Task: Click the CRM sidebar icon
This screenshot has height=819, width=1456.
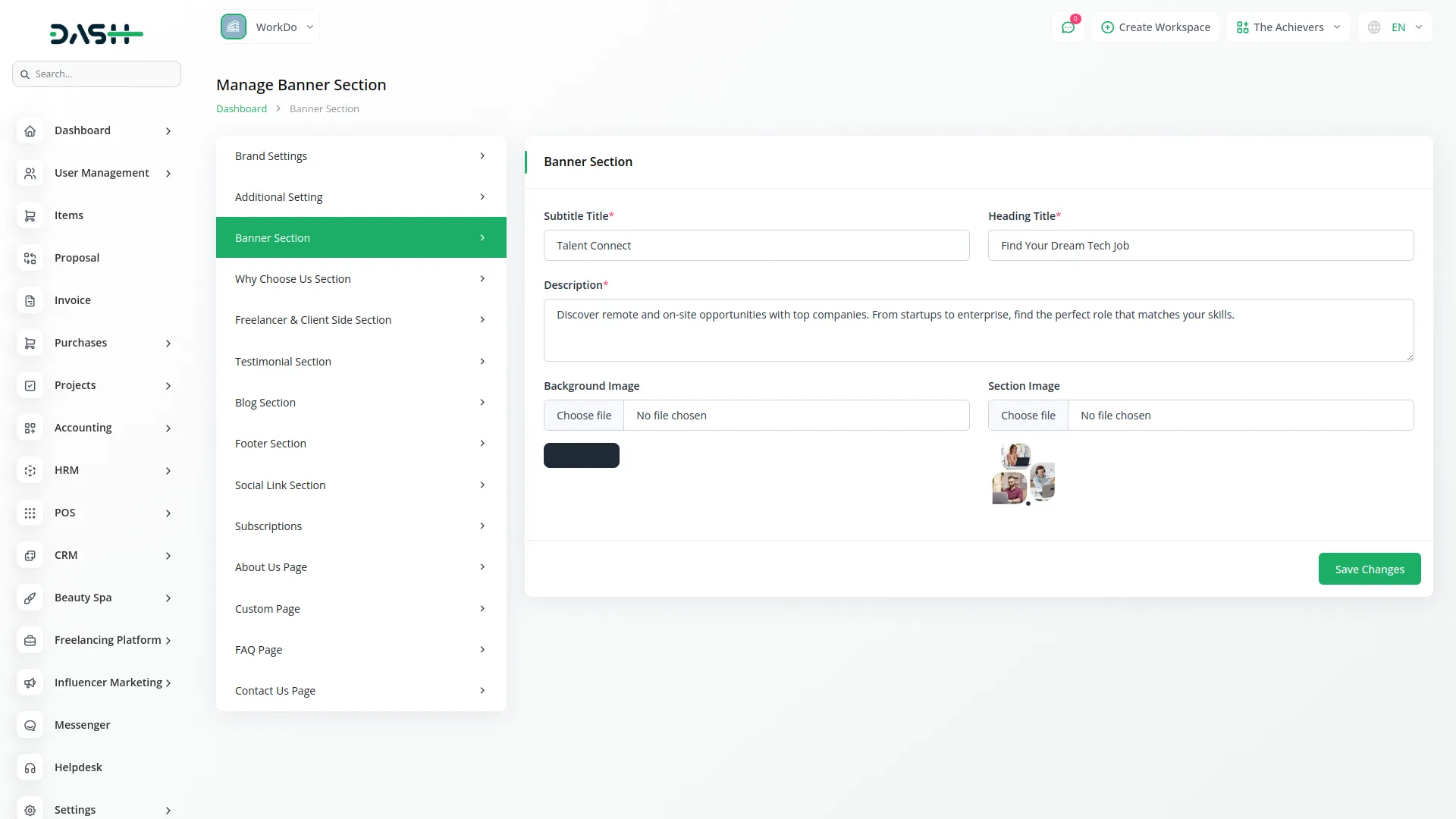Action: click(x=30, y=555)
